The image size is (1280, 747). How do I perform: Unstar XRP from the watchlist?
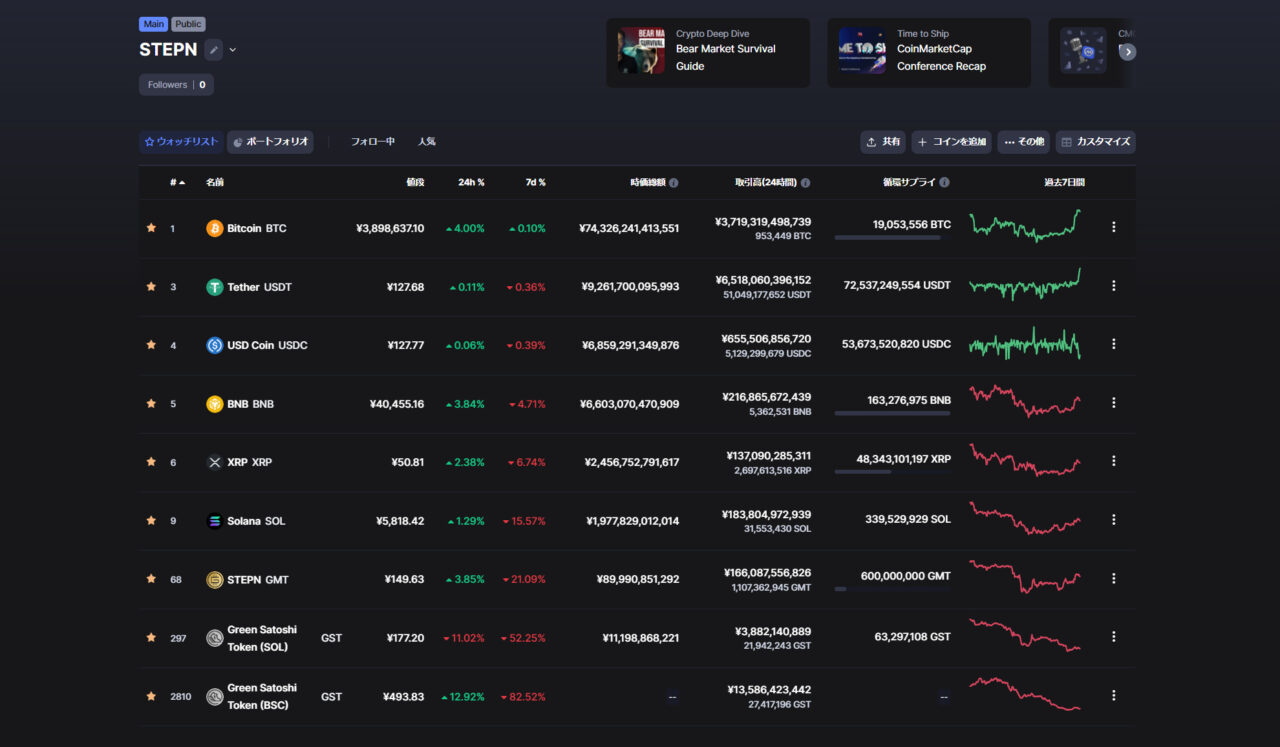click(151, 462)
